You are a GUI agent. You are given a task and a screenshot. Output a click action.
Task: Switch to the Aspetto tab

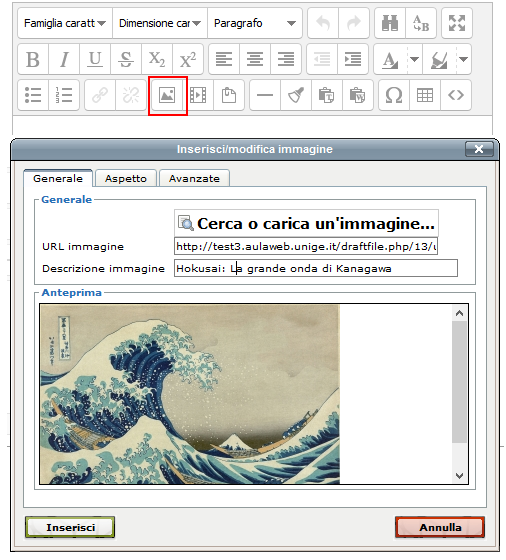[126, 178]
